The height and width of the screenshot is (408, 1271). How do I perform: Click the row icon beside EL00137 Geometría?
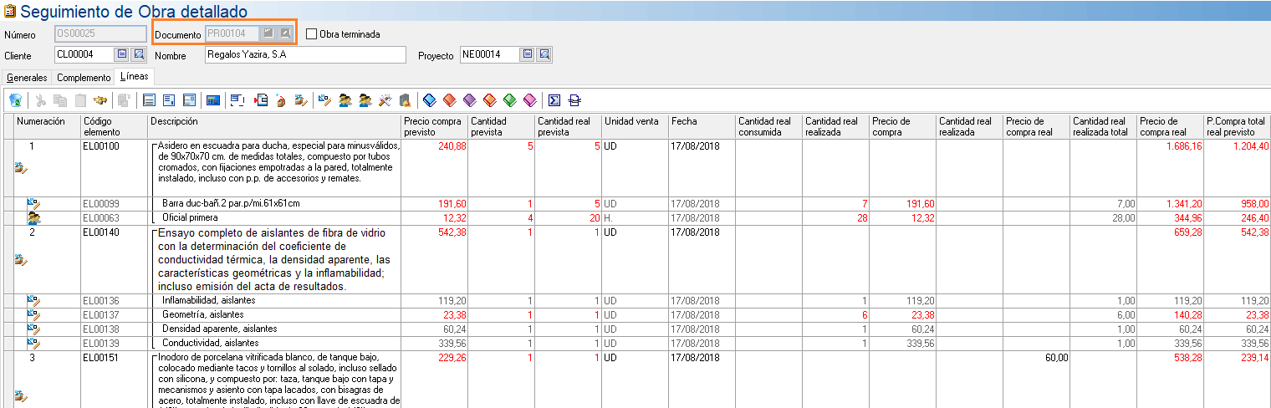33,314
